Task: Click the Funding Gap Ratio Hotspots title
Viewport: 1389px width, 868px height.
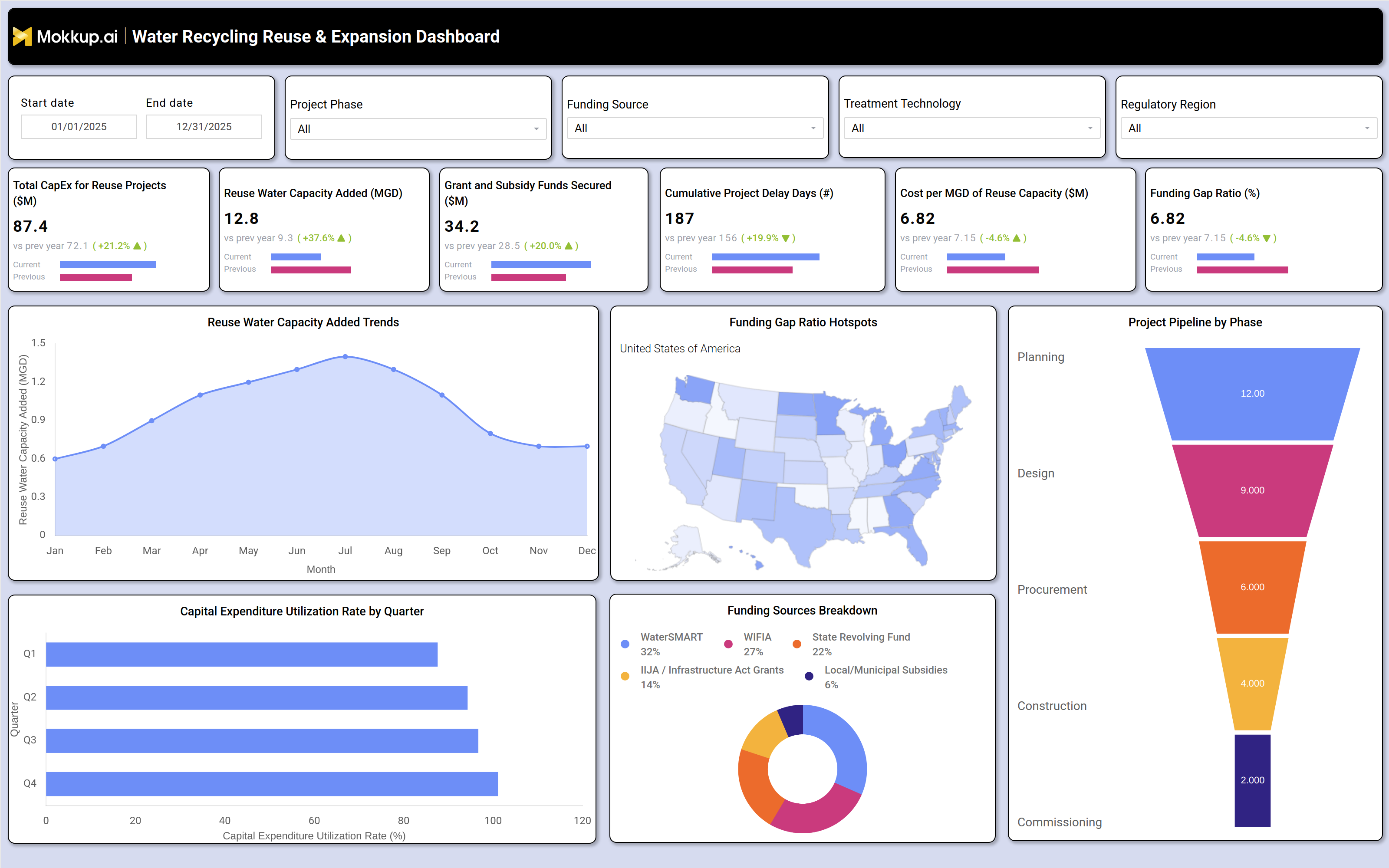Action: coord(803,322)
